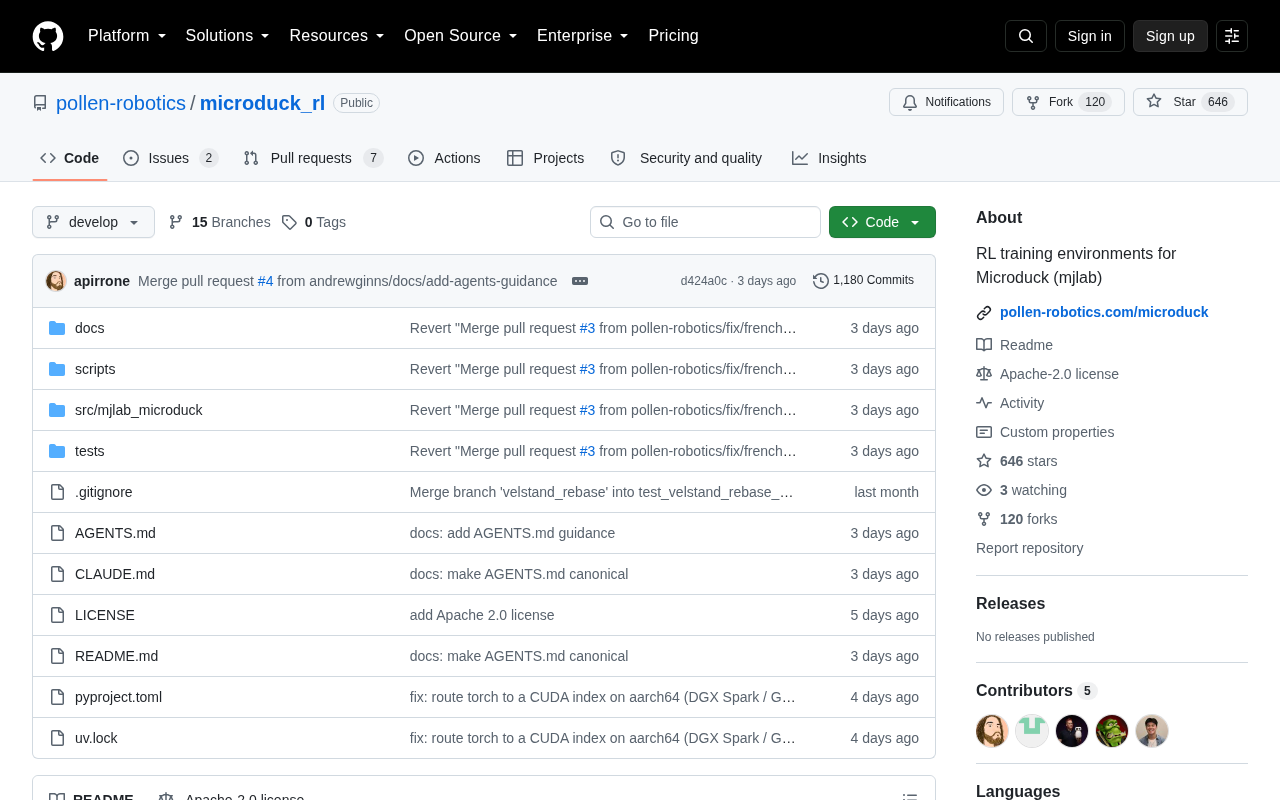This screenshot has height=800, width=1280.
Task: Click the Custom properties icon
Action: pos(984,432)
